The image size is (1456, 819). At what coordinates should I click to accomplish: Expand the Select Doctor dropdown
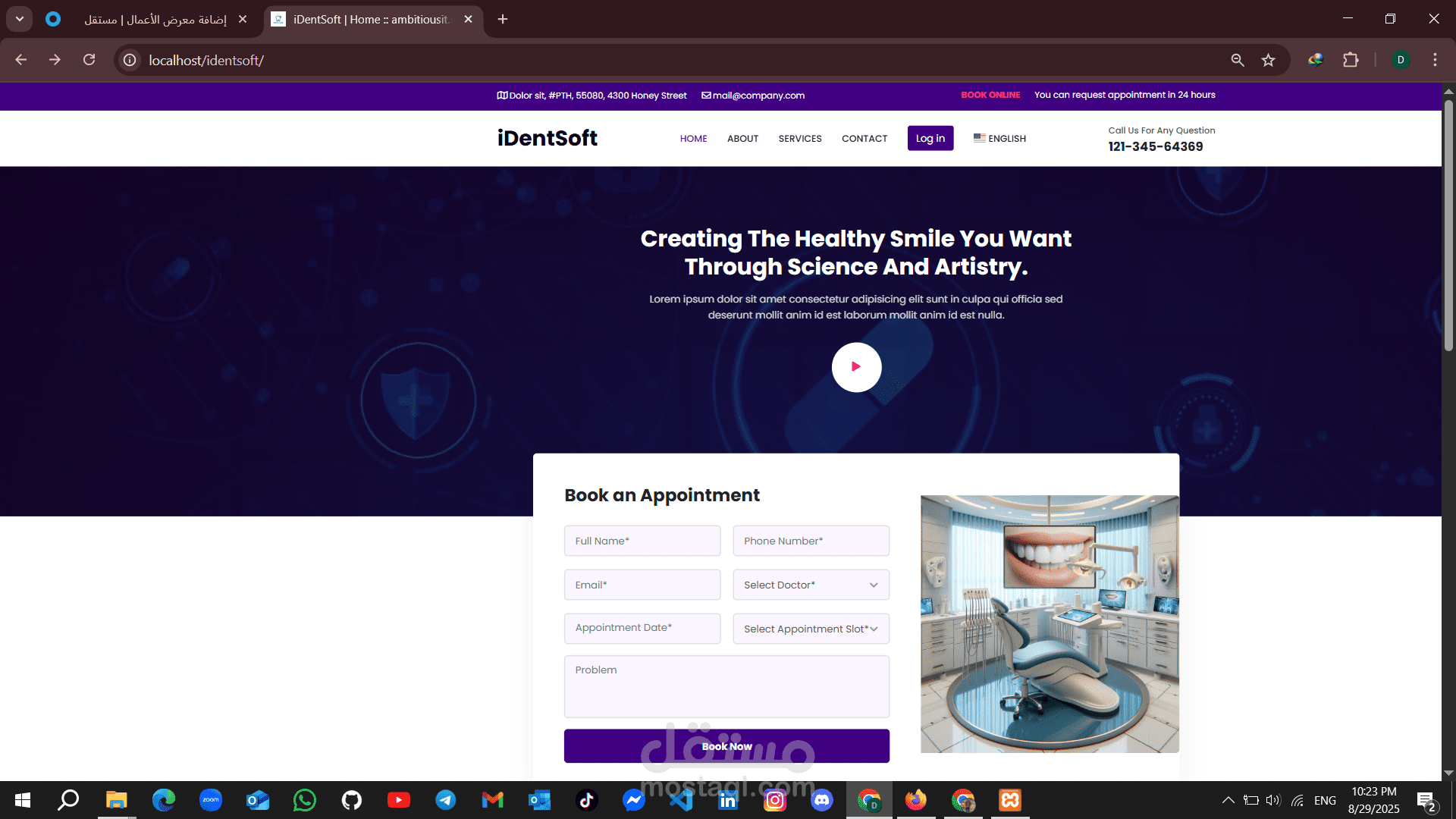pyautogui.click(x=811, y=585)
